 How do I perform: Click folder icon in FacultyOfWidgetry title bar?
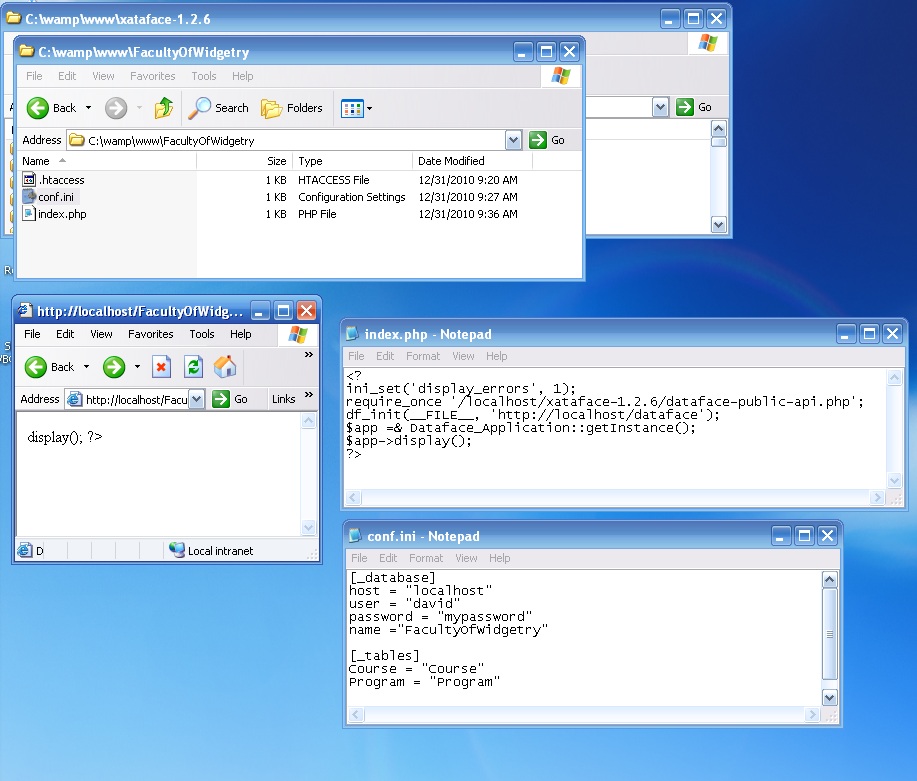click(x=26, y=51)
